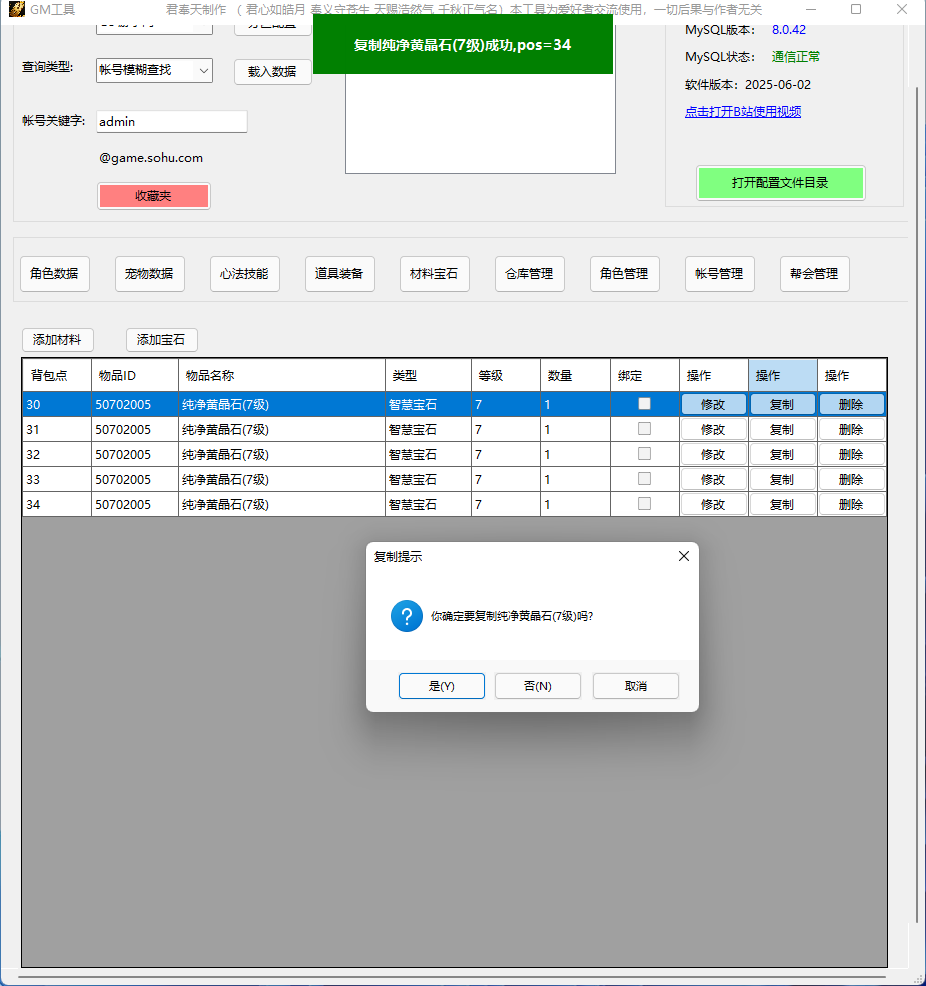Open the 材料宝石 tab
Viewport: 926px width, 986px height.
(x=434, y=274)
